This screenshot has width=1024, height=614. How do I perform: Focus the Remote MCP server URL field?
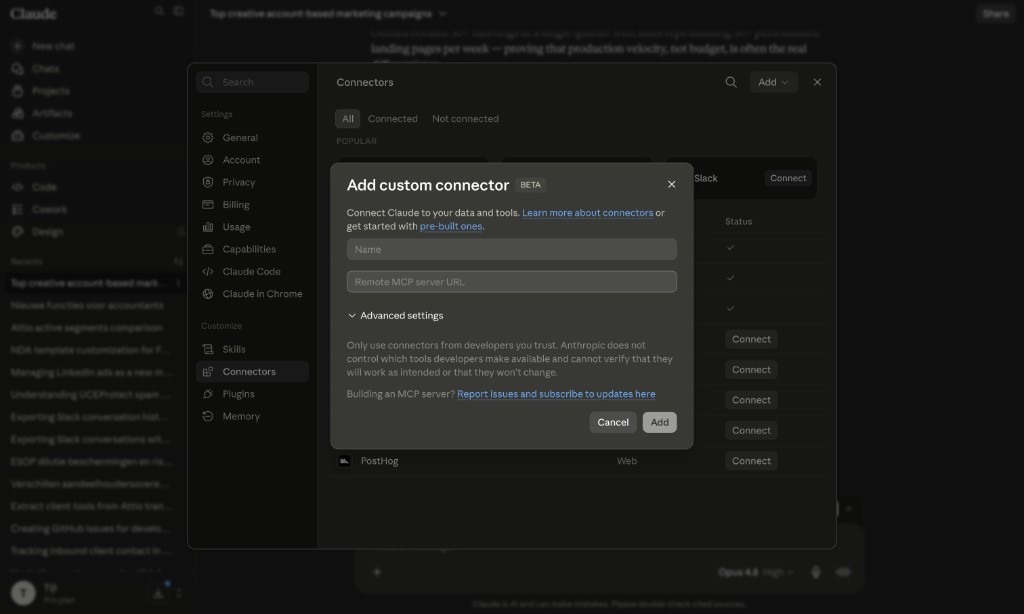pos(511,282)
